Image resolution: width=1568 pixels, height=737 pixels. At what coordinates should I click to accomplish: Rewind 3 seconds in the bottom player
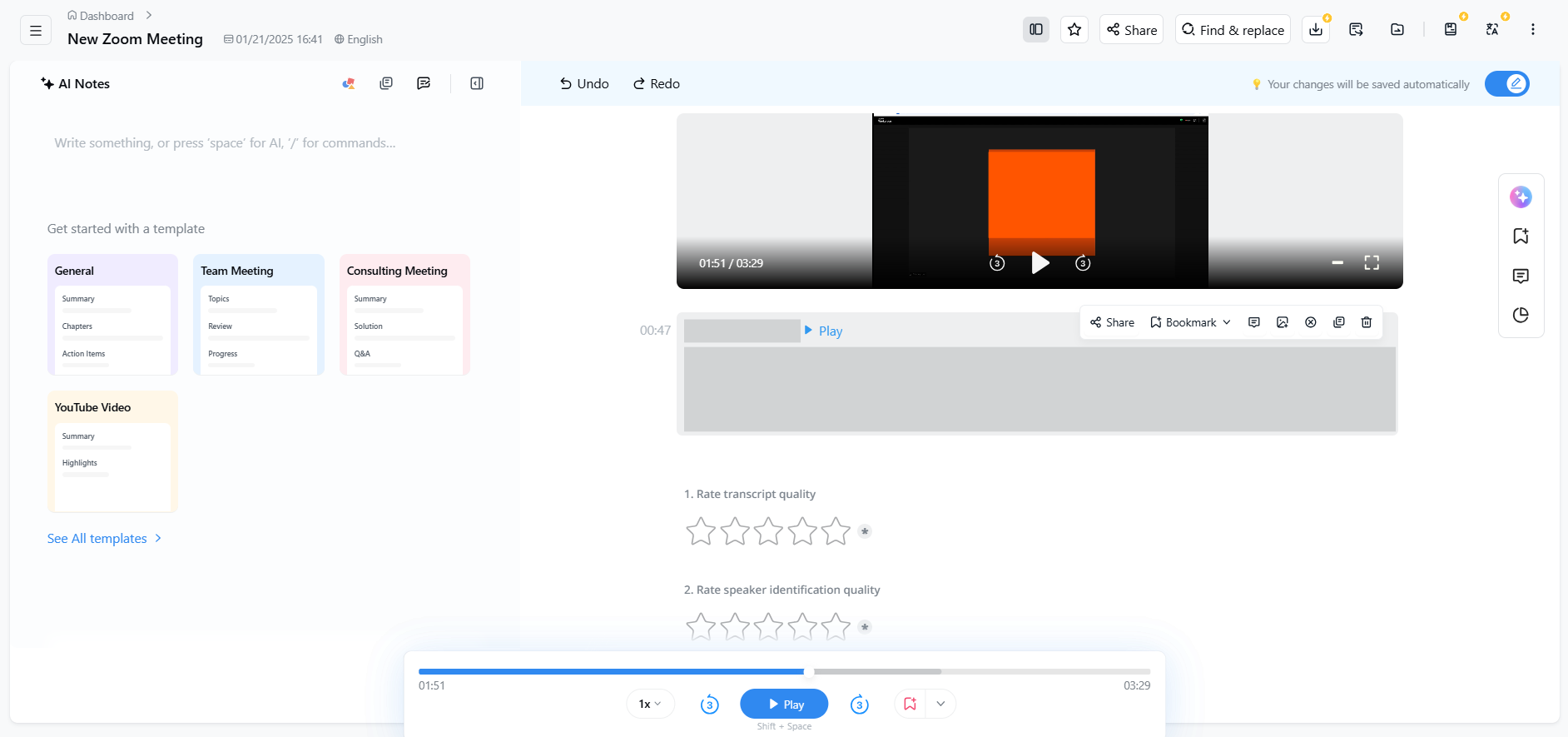tap(709, 705)
